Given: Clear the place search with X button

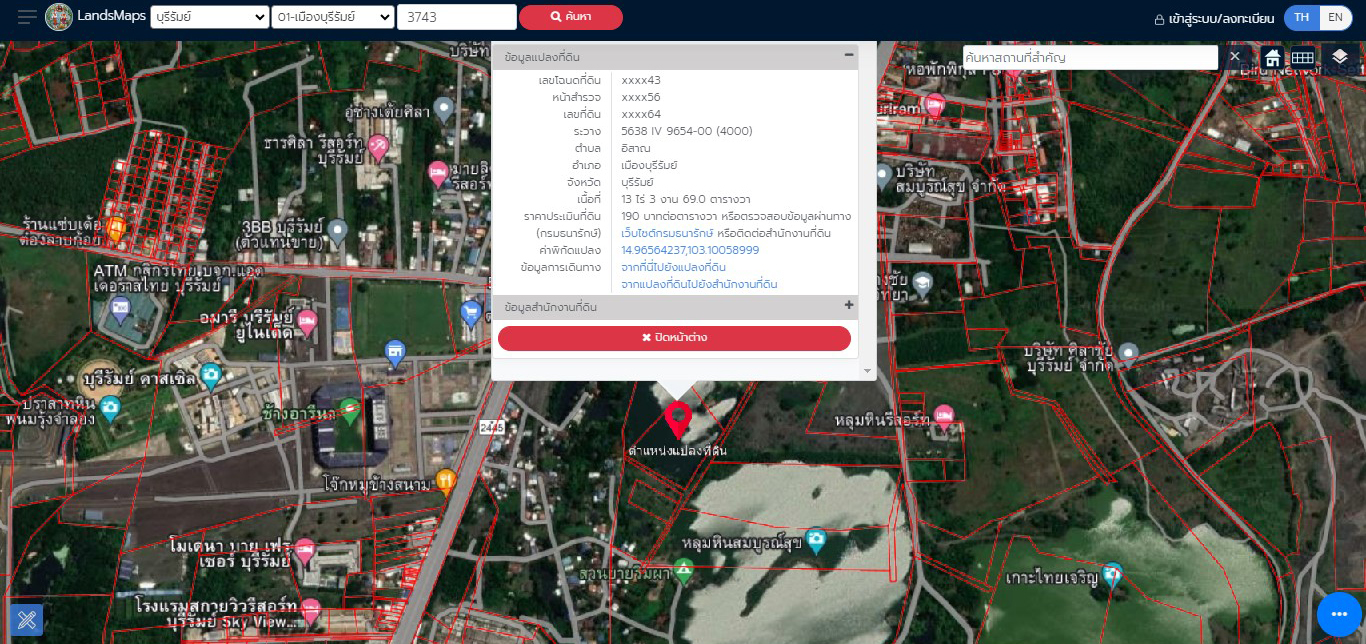Looking at the screenshot, I should pyautogui.click(x=1235, y=57).
